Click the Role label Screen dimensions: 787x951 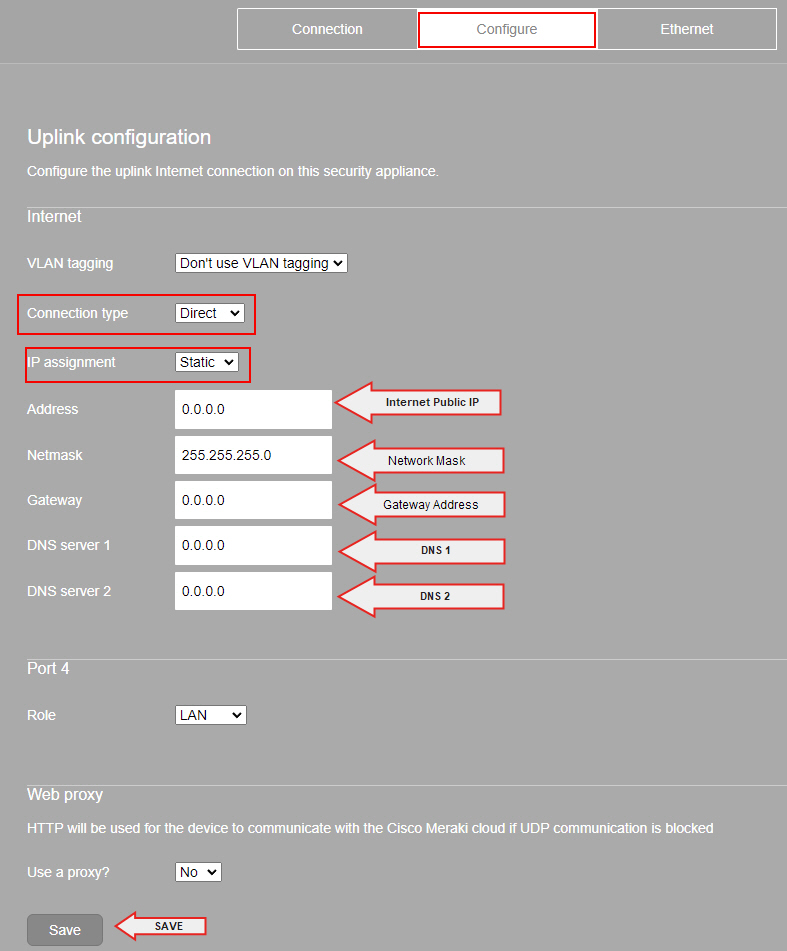coord(41,715)
